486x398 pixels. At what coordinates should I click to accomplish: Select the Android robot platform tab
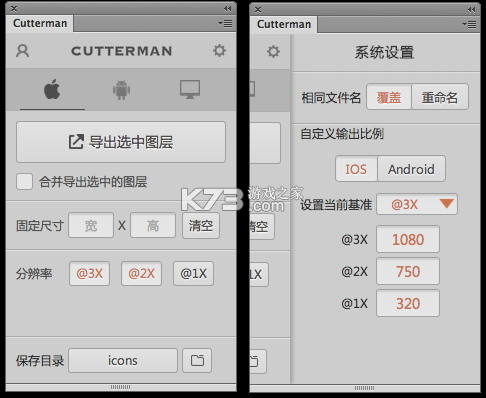coord(121,90)
